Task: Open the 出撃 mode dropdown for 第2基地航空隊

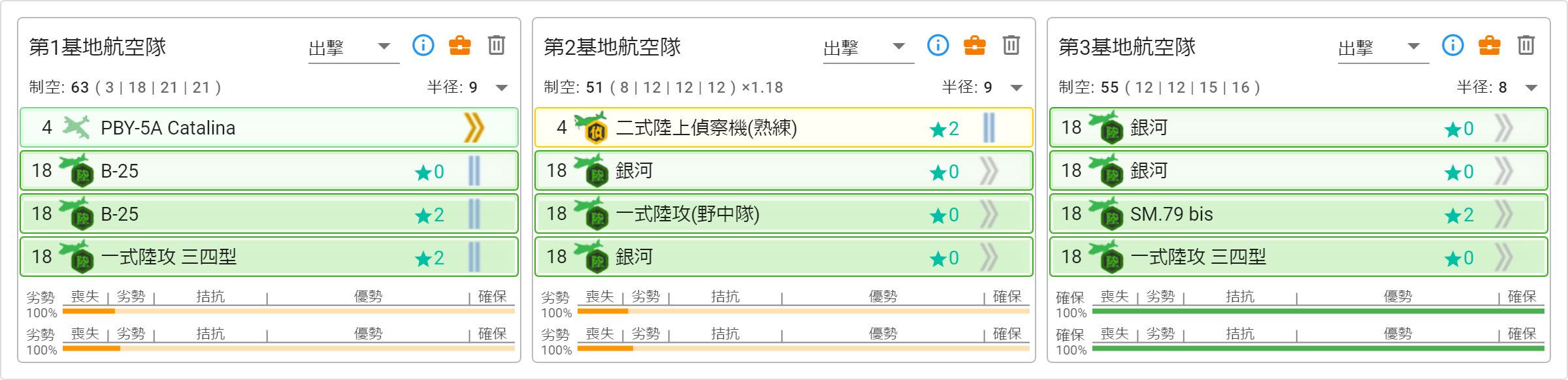Action: coord(868,47)
